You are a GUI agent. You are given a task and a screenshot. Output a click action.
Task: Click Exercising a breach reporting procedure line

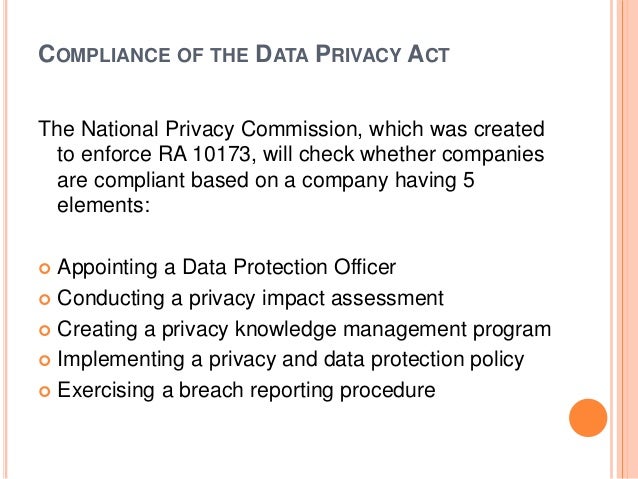pos(246,390)
